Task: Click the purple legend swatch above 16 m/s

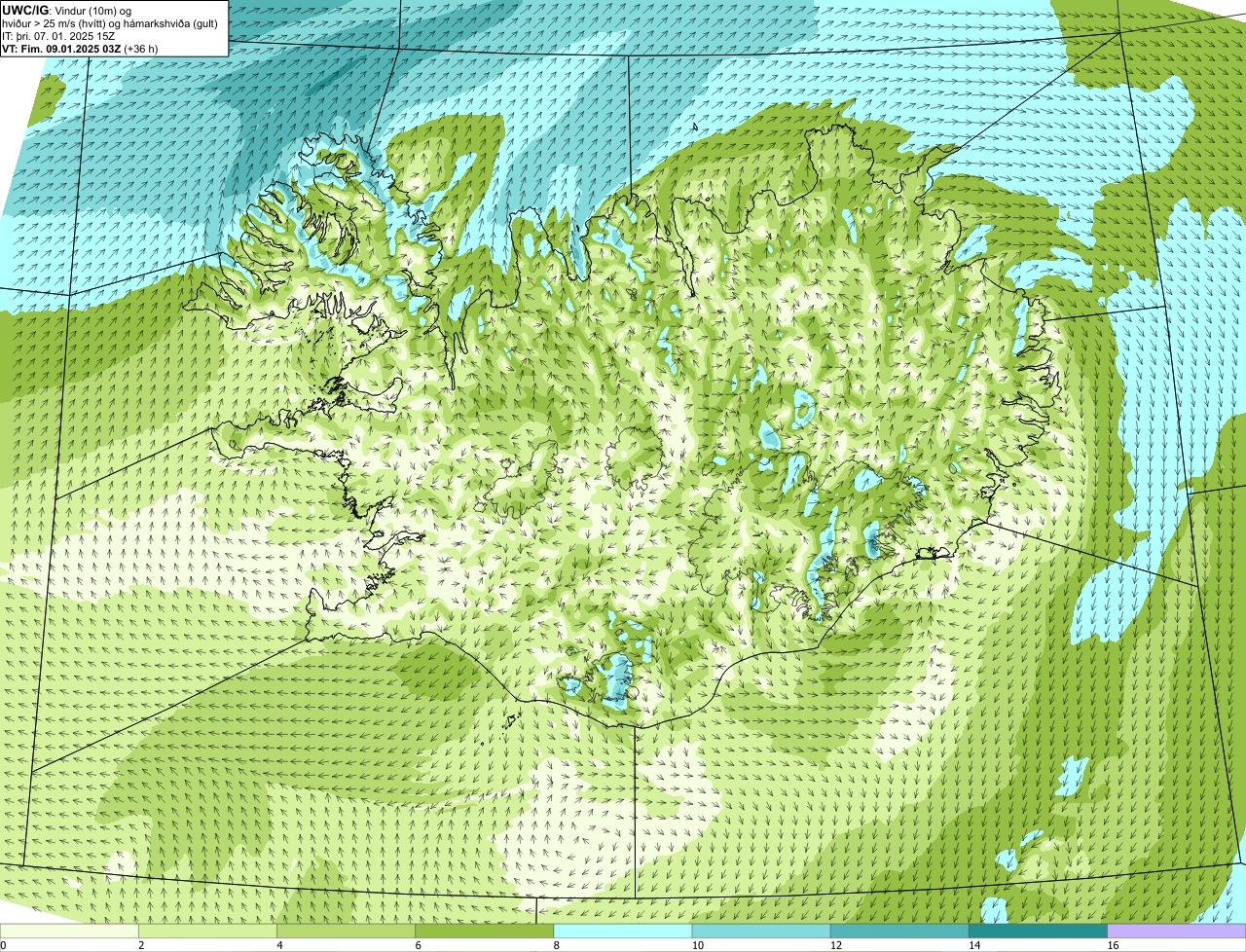Action: [1177, 931]
